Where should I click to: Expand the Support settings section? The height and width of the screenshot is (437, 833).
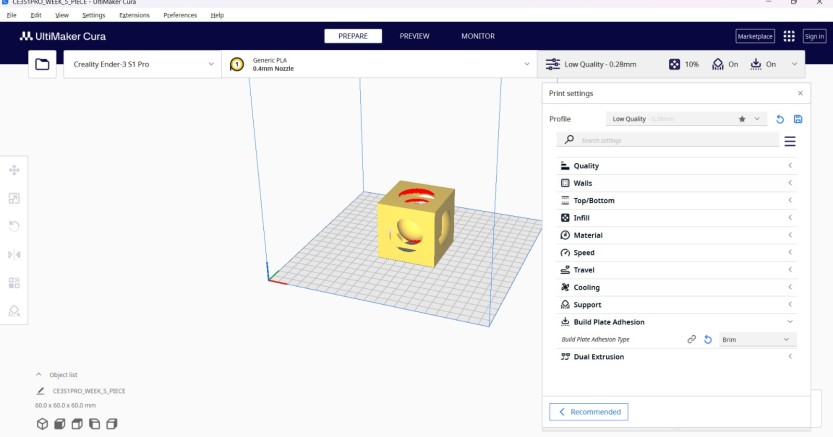[x=676, y=304]
